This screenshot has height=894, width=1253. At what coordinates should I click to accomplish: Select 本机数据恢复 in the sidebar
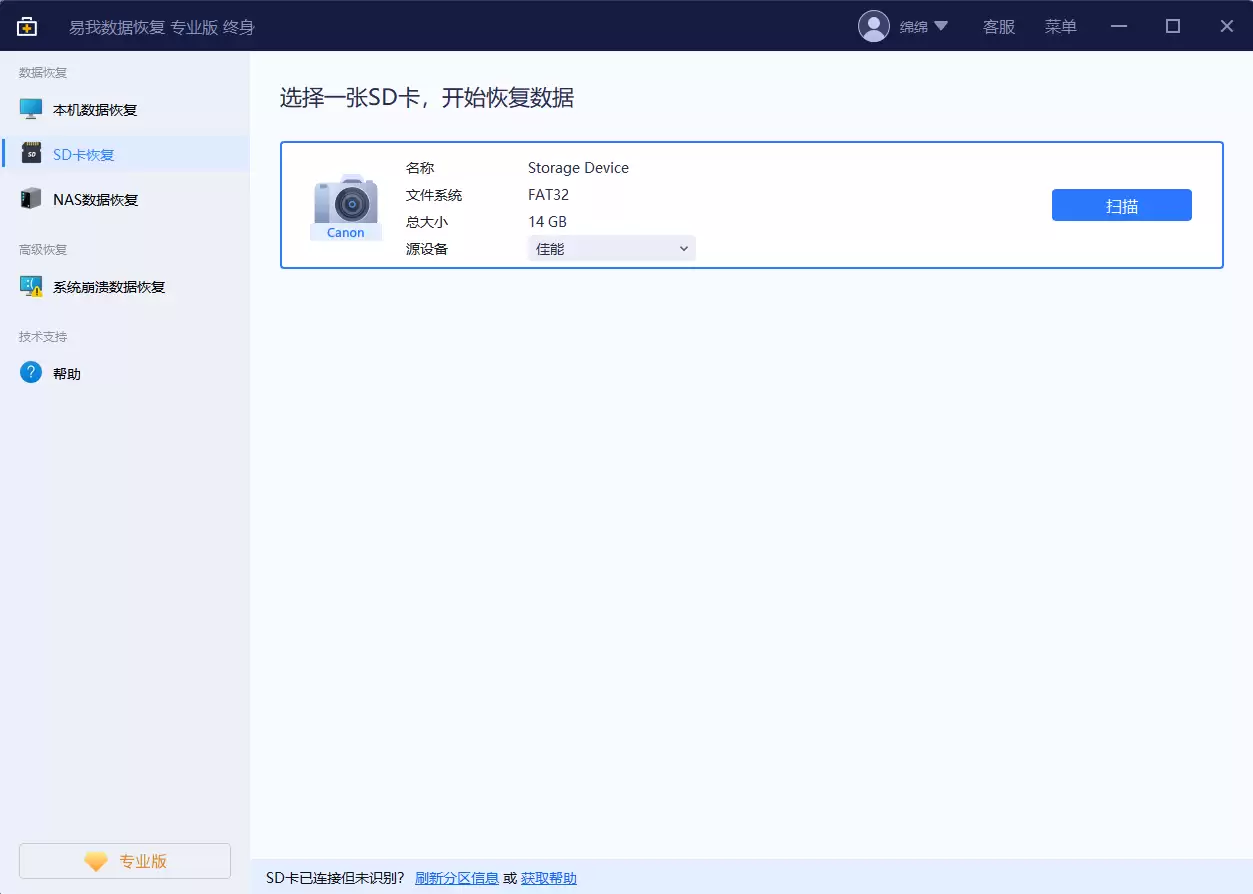[85, 109]
